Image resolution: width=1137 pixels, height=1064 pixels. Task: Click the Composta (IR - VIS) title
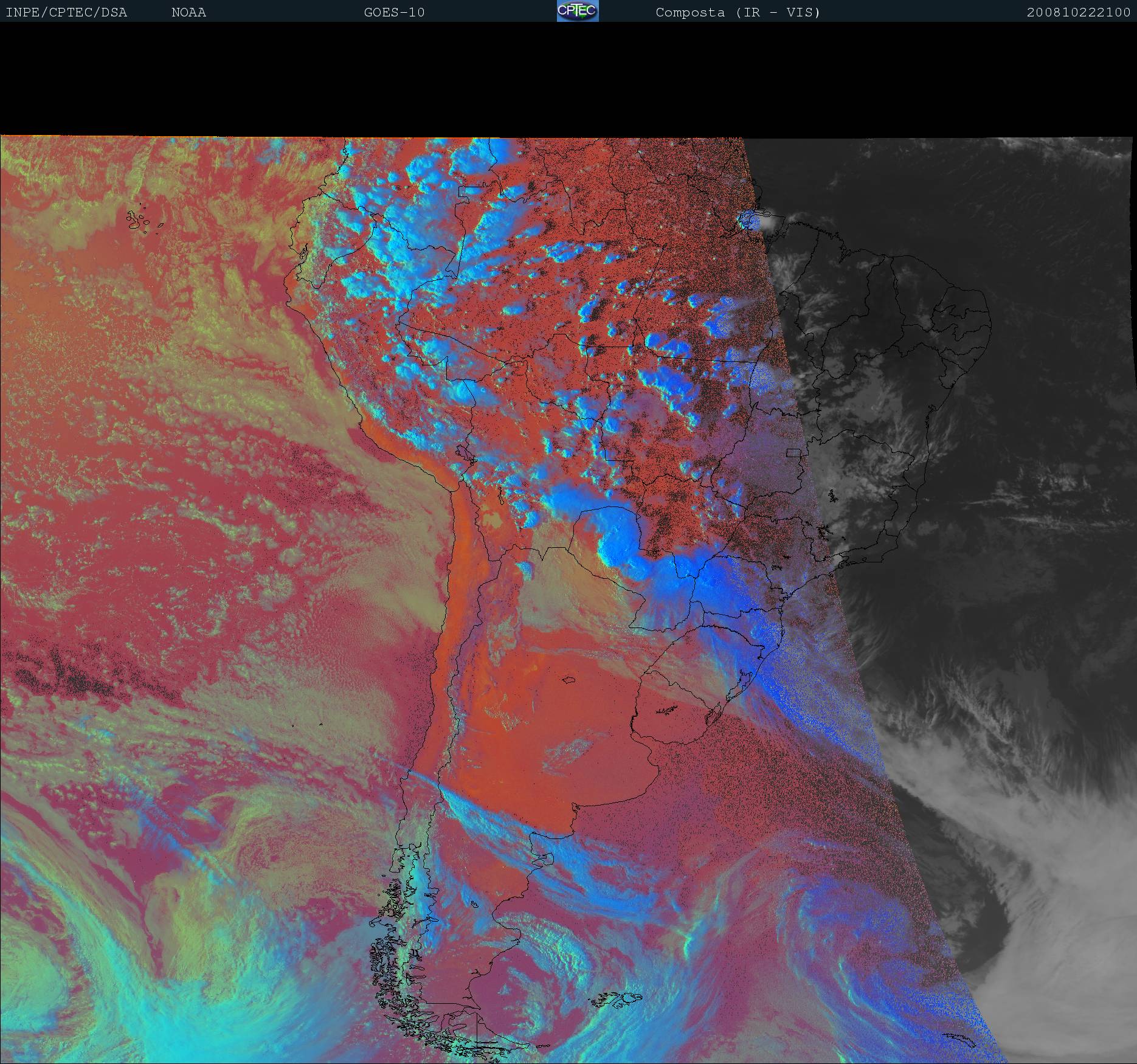point(738,12)
